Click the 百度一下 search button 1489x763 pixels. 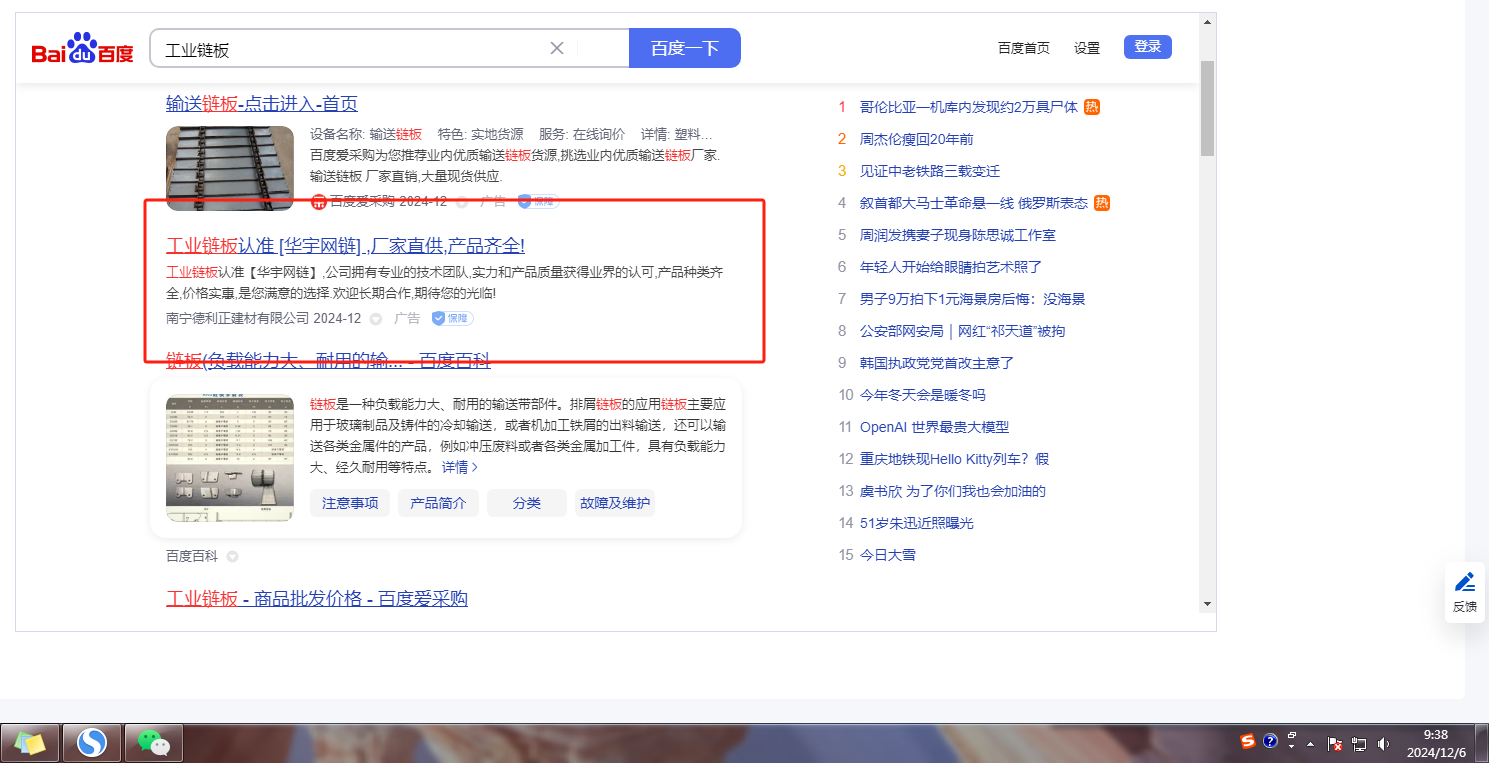coord(685,48)
